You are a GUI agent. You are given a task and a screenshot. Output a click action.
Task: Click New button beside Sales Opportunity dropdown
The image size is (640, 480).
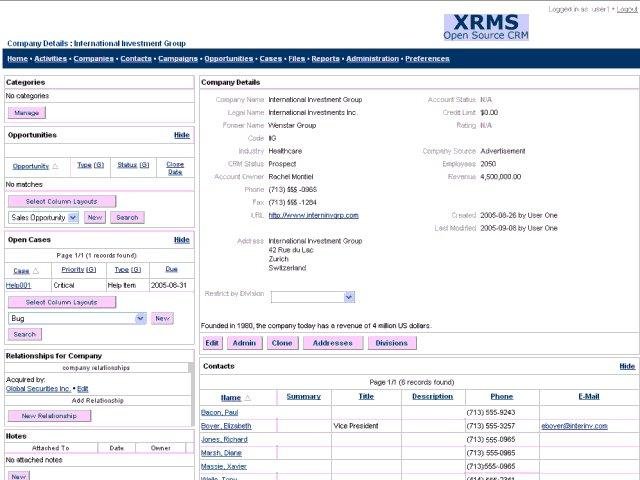point(95,218)
